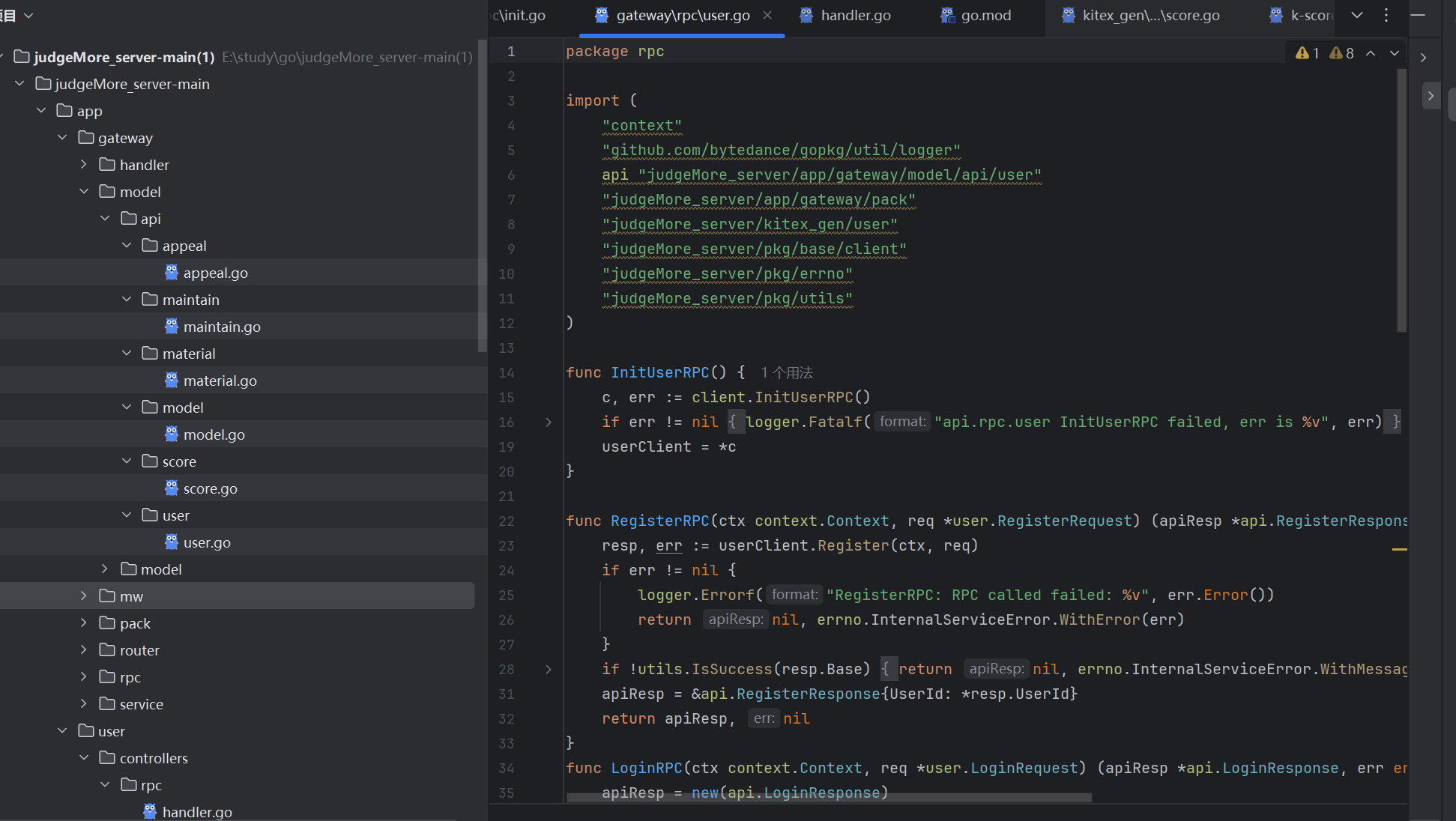Select score.go Go file icon
This screenshot has height=821, width=1456.
point(172,488)
